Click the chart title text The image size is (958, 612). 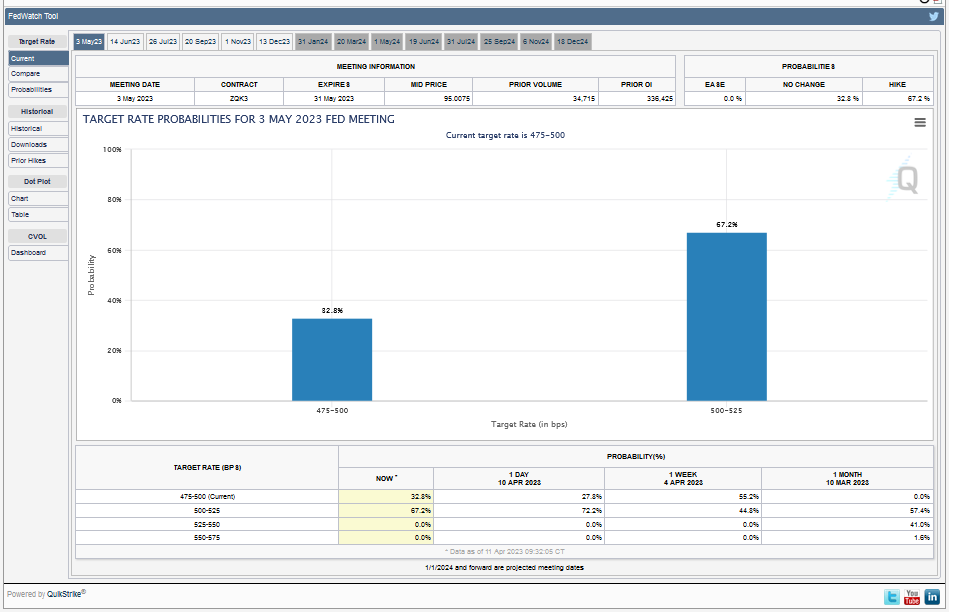[239, 120]
